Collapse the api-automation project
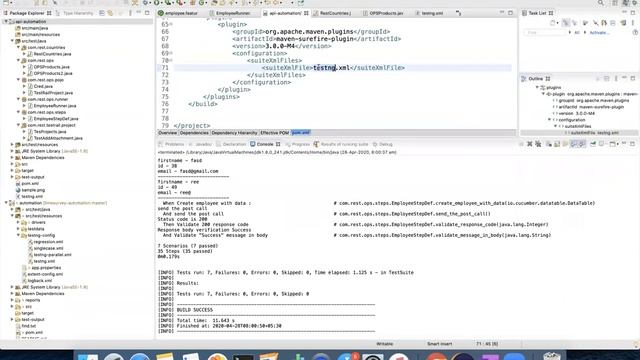This screenshot has width=640, height=360. point(6,22)
